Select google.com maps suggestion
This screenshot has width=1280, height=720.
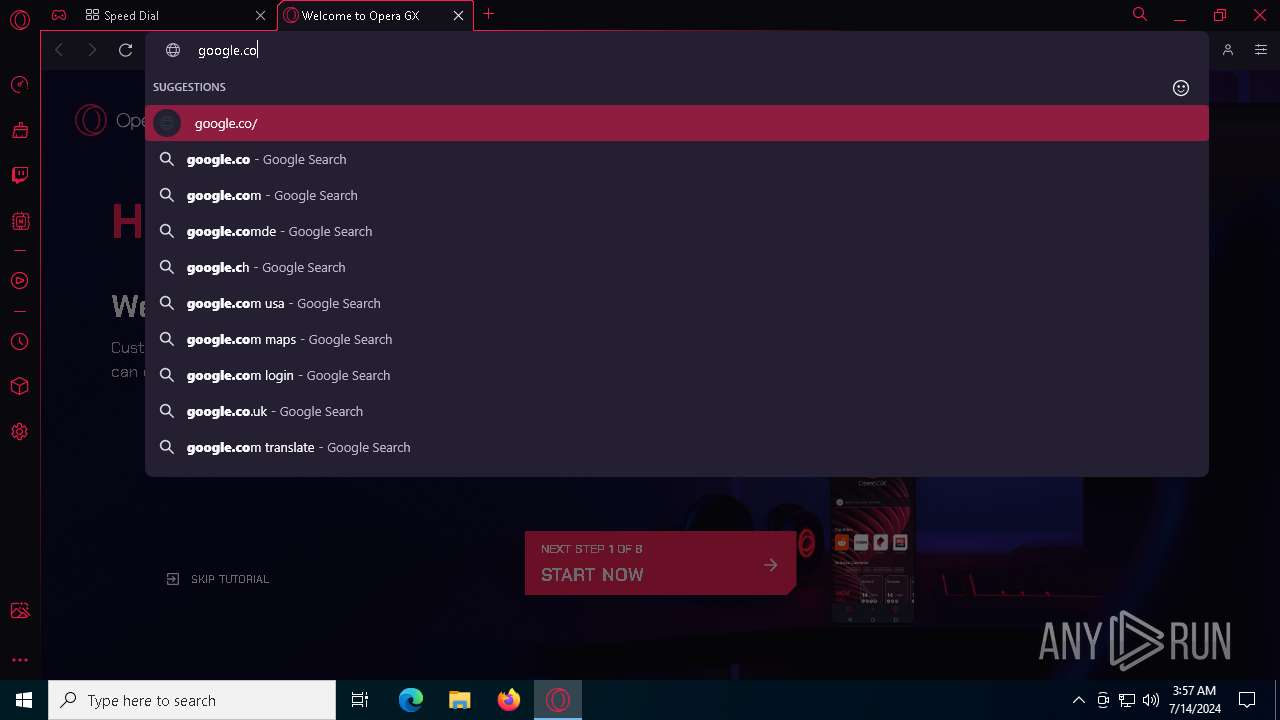[x=677, y=339]
